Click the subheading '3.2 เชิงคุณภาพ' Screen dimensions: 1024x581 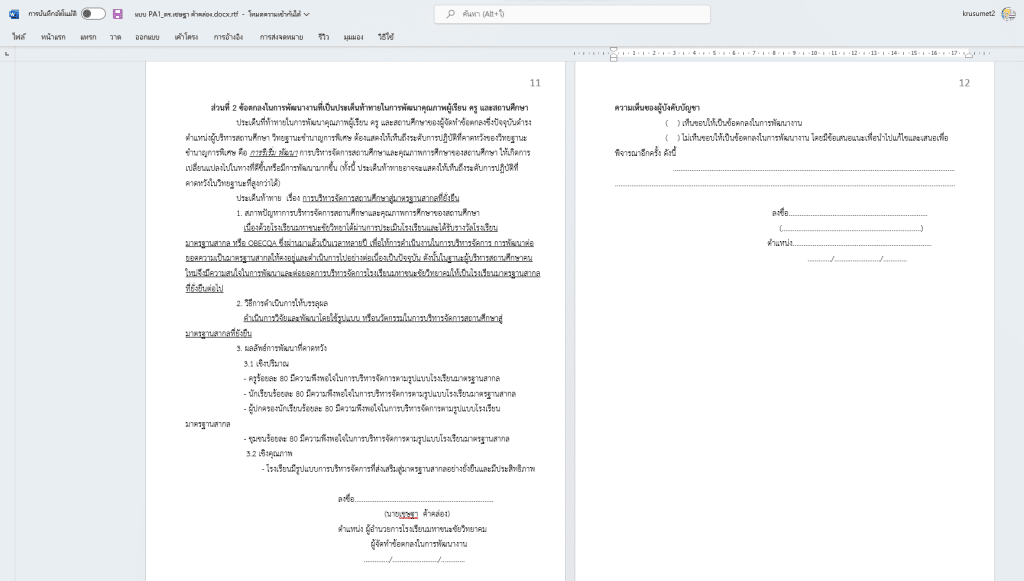269,454
